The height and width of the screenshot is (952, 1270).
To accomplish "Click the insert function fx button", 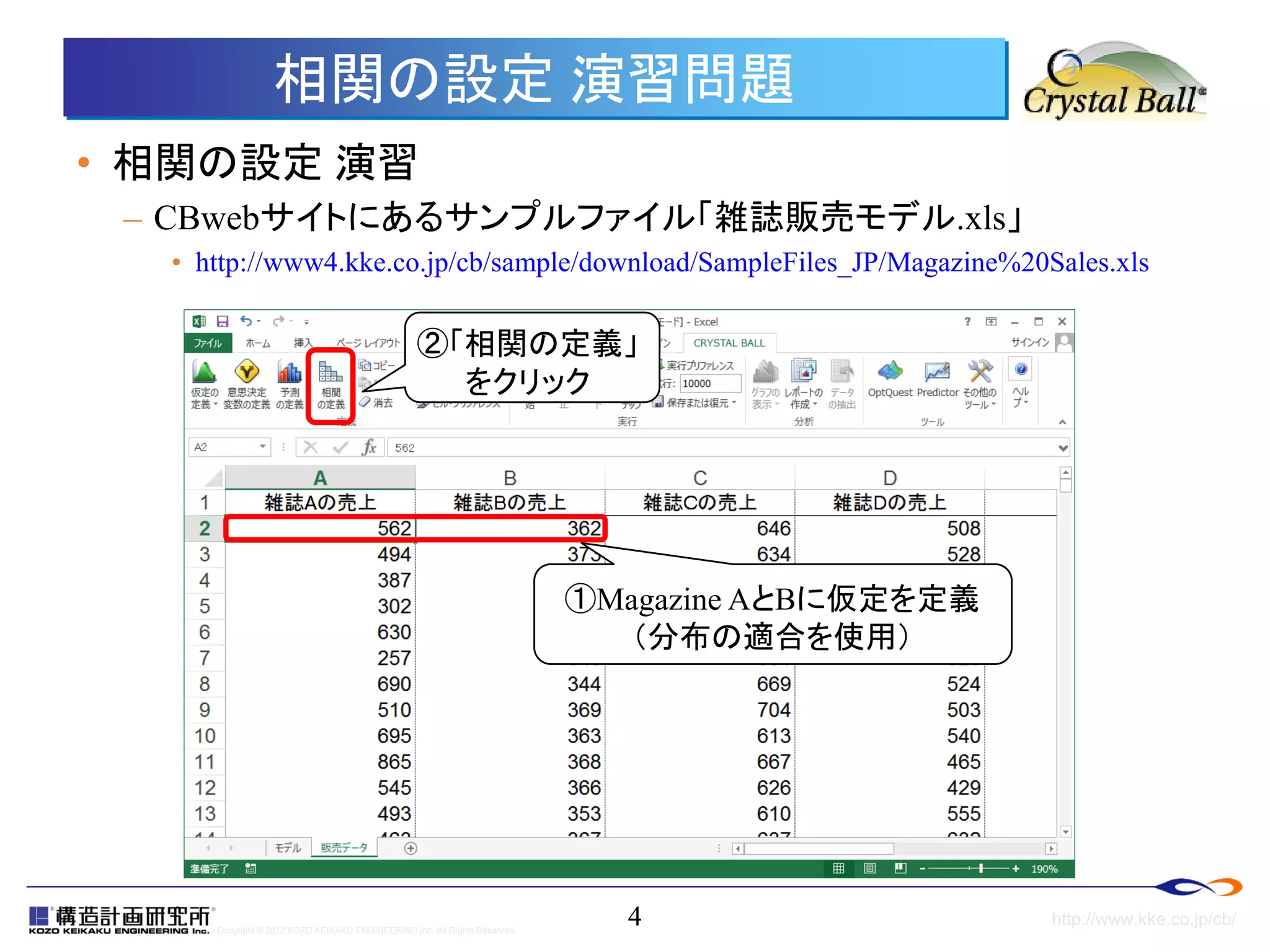I will (x=369, y=447).
